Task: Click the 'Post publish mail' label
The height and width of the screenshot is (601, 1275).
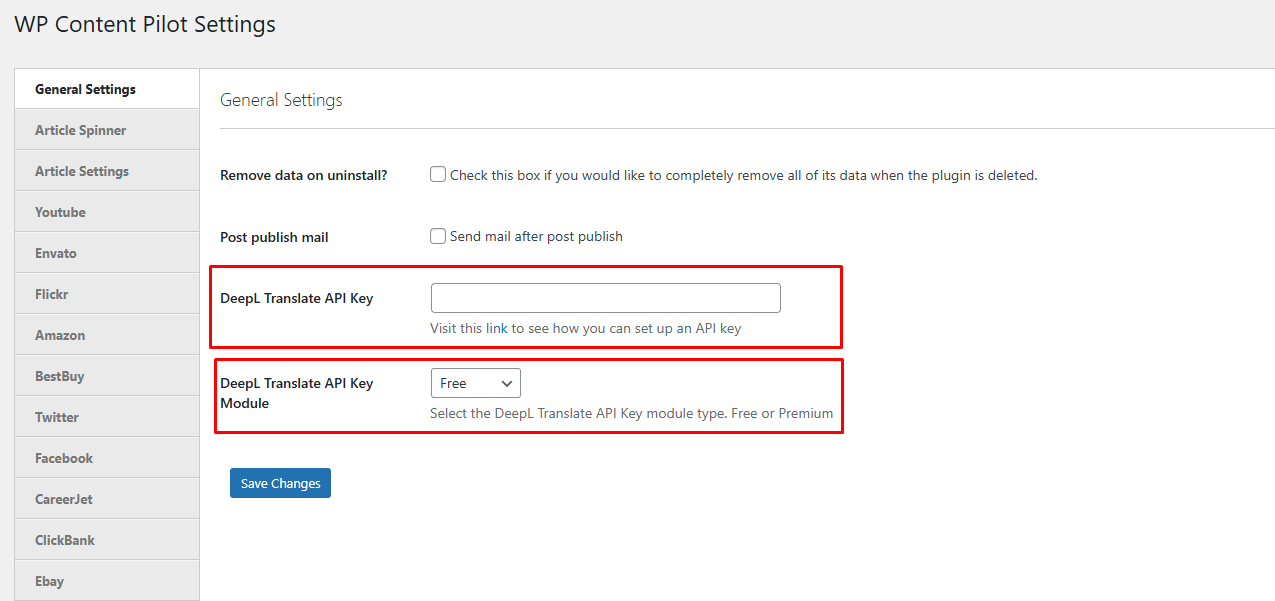Action: tap(274, 237)
